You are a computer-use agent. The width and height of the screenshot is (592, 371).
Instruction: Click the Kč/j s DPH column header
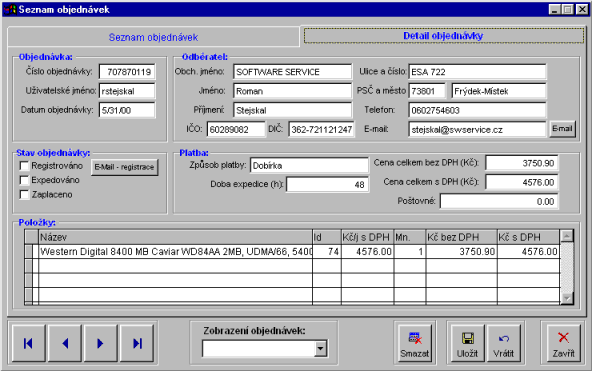pyautogui.click(x=367, y=237)
